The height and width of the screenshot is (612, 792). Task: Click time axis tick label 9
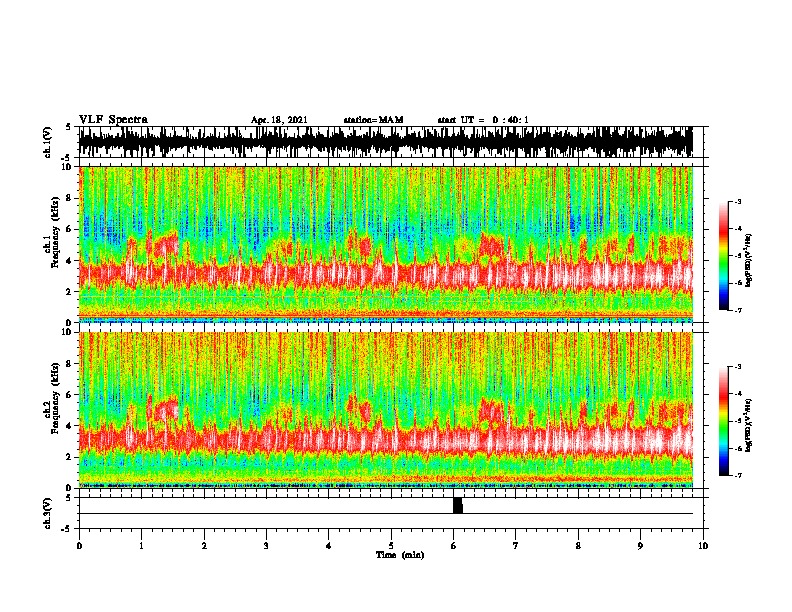pos(640,546)
